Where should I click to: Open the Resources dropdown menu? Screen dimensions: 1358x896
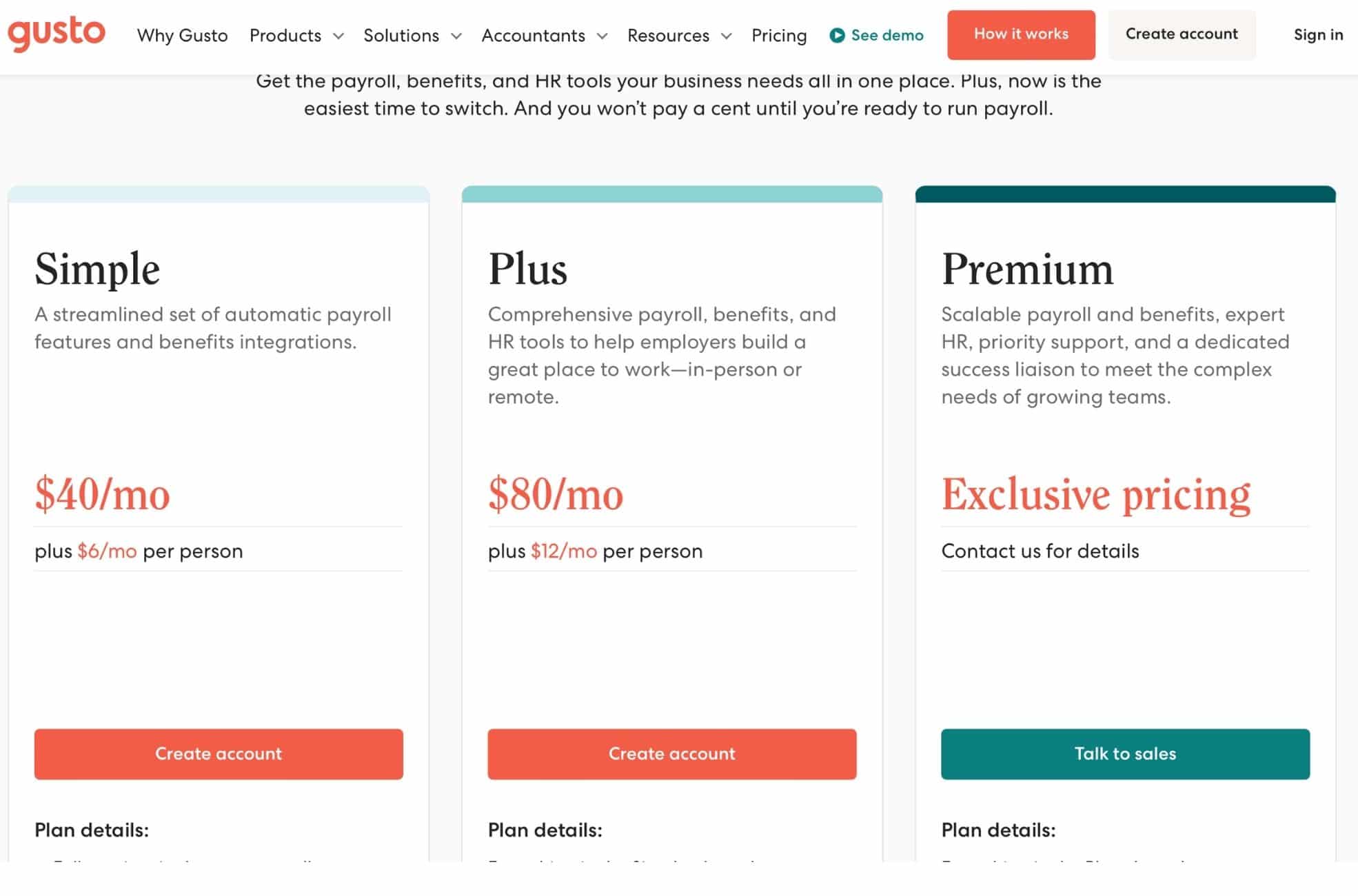coord(678,35)
